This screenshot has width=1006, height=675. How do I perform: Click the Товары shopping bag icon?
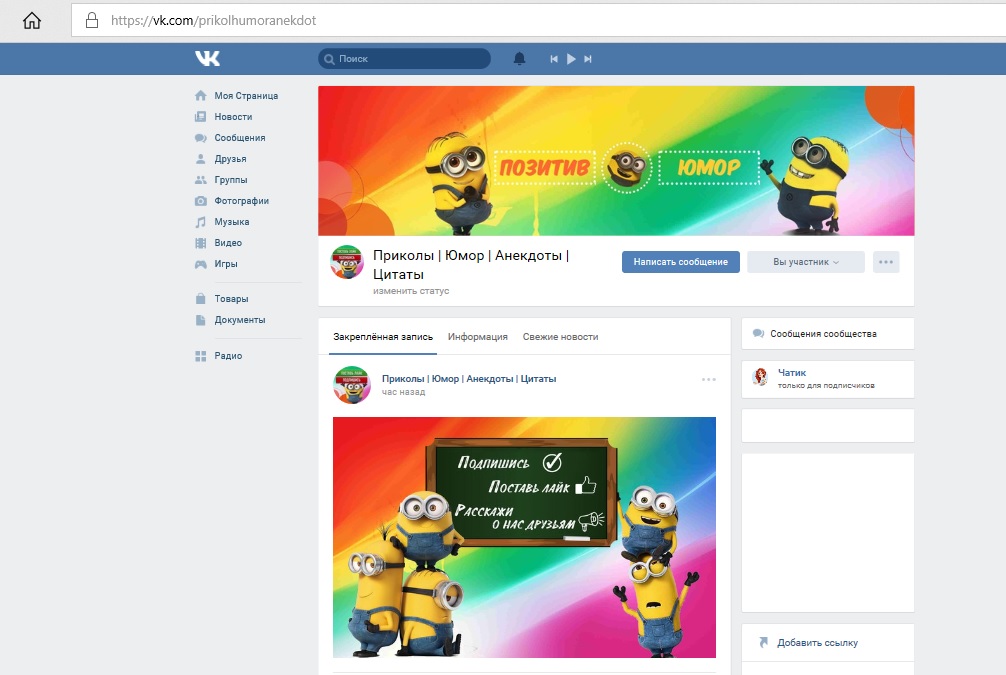201,299
